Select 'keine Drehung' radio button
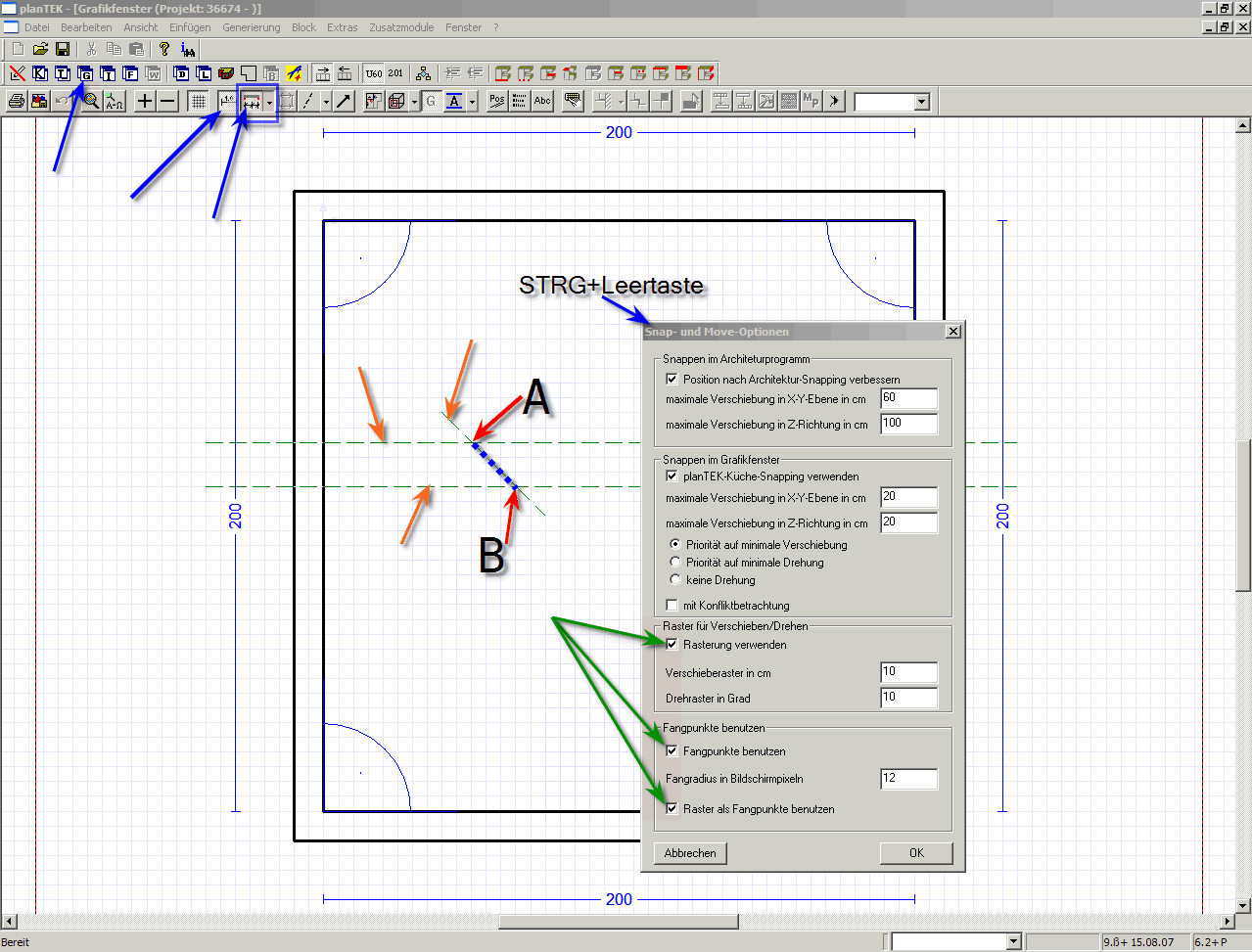 [674, 580]
